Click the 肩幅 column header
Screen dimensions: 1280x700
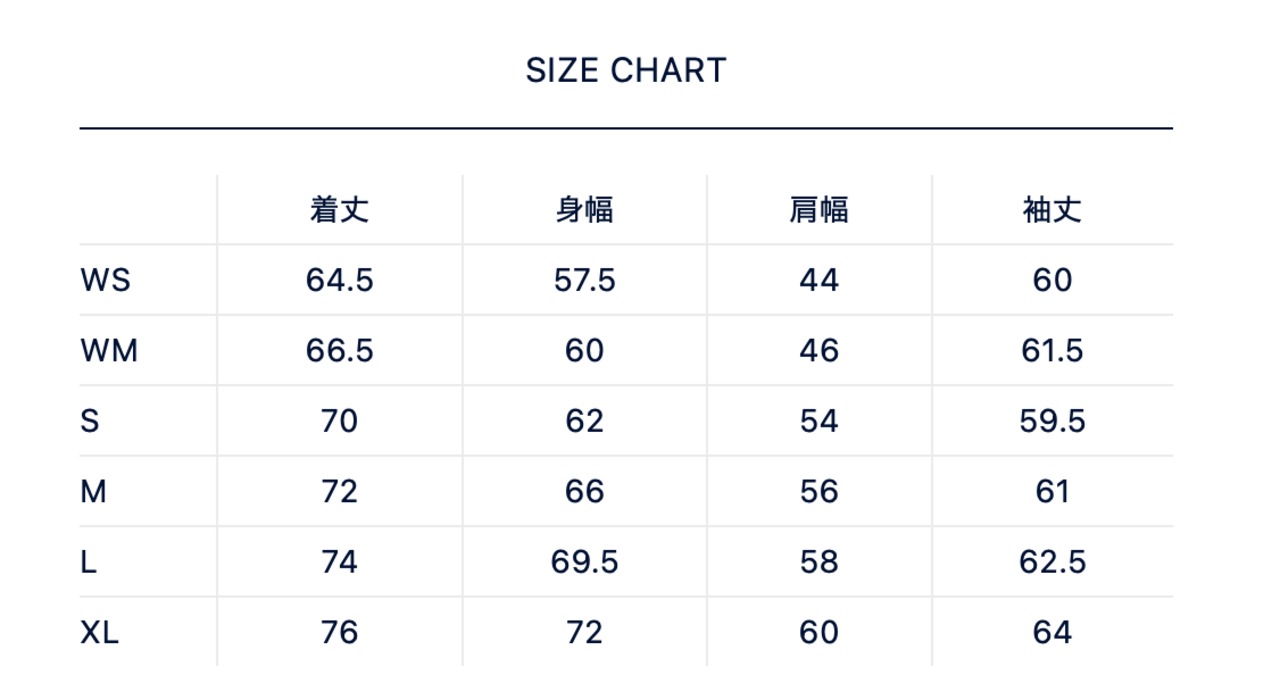coord(818,210)
